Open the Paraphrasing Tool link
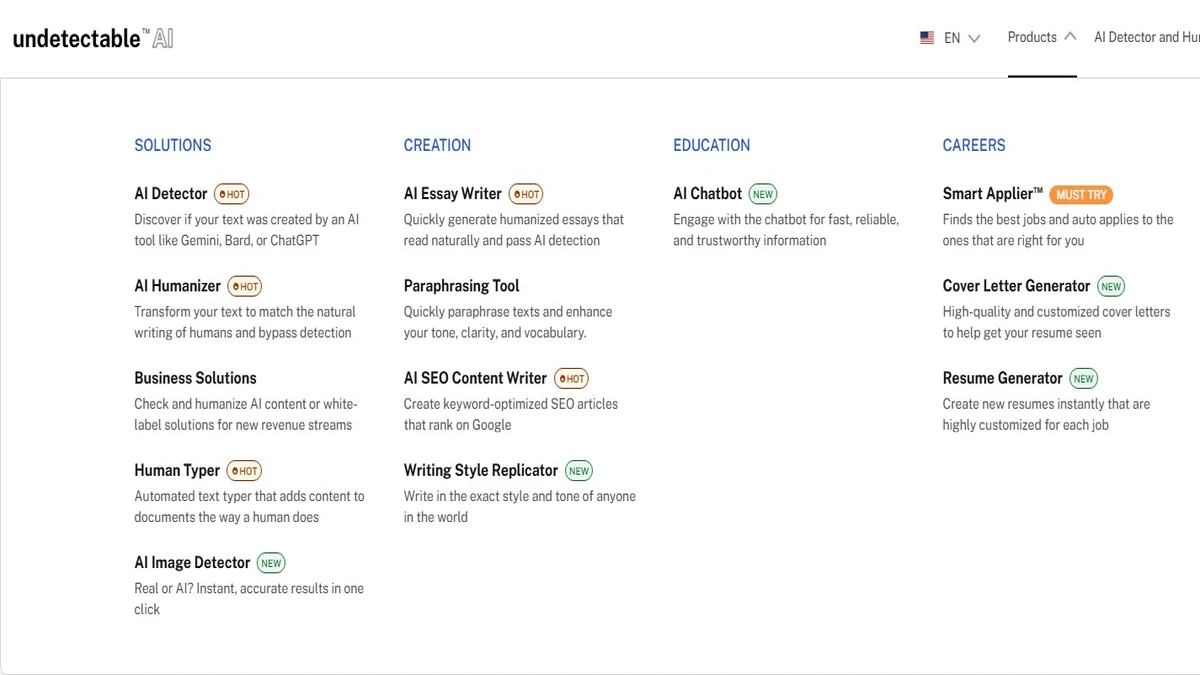 pos(461,286)
